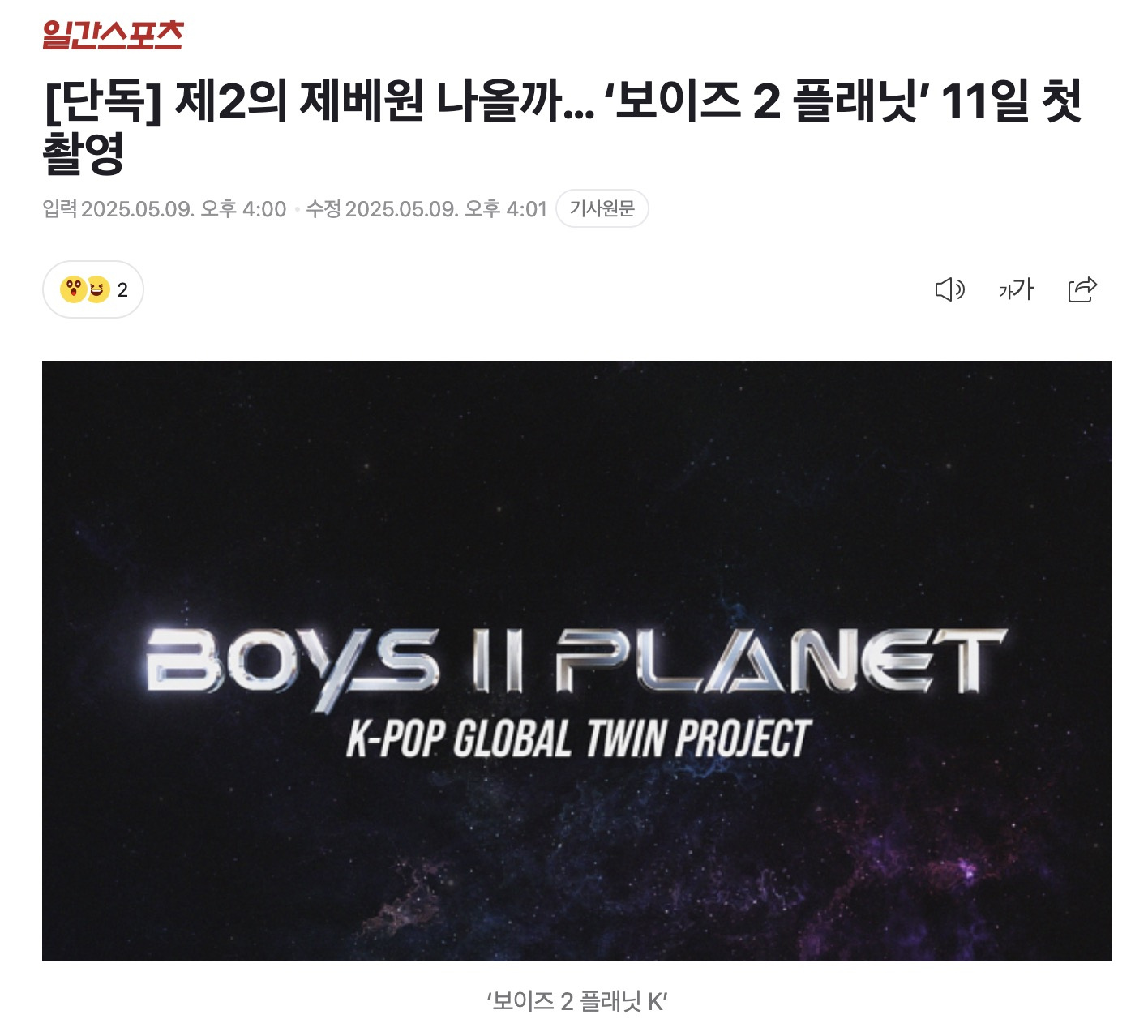Click K-POP GLOBAL TWIN PROJECT subtitle in image
Screen dimensions: 1148x1036
pos(578,738)
